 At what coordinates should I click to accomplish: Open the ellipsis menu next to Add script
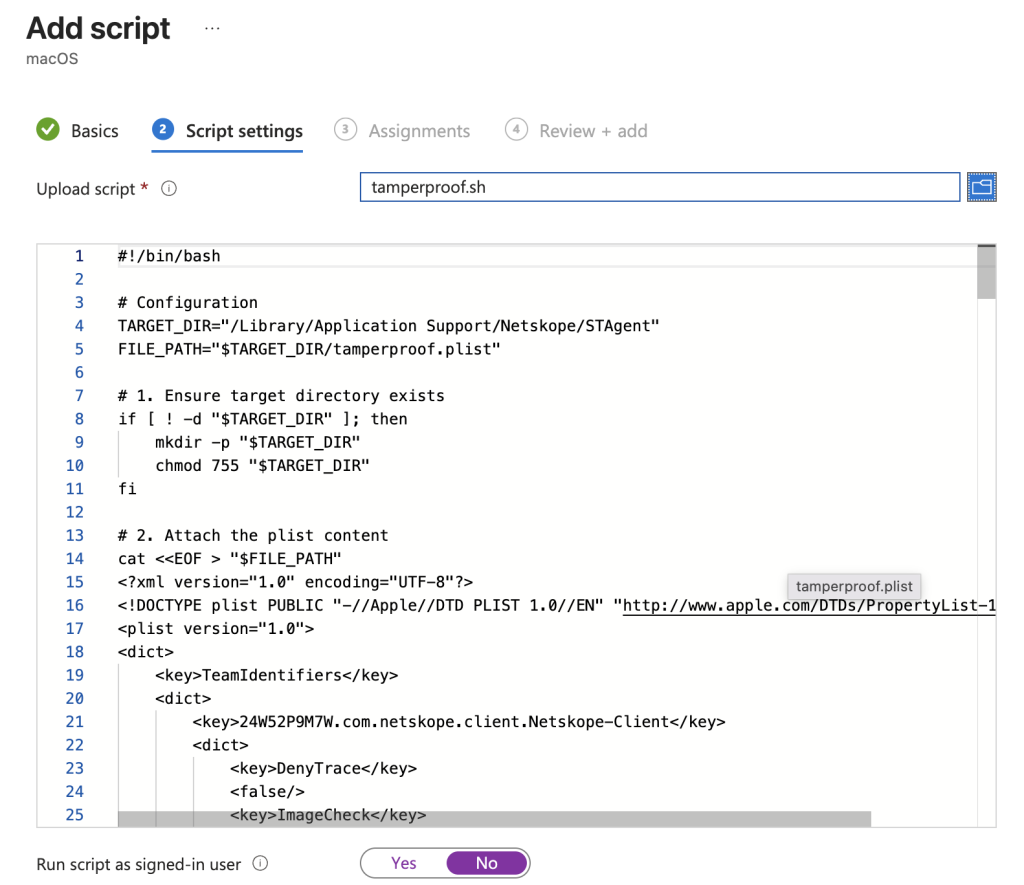click(212, 29)
